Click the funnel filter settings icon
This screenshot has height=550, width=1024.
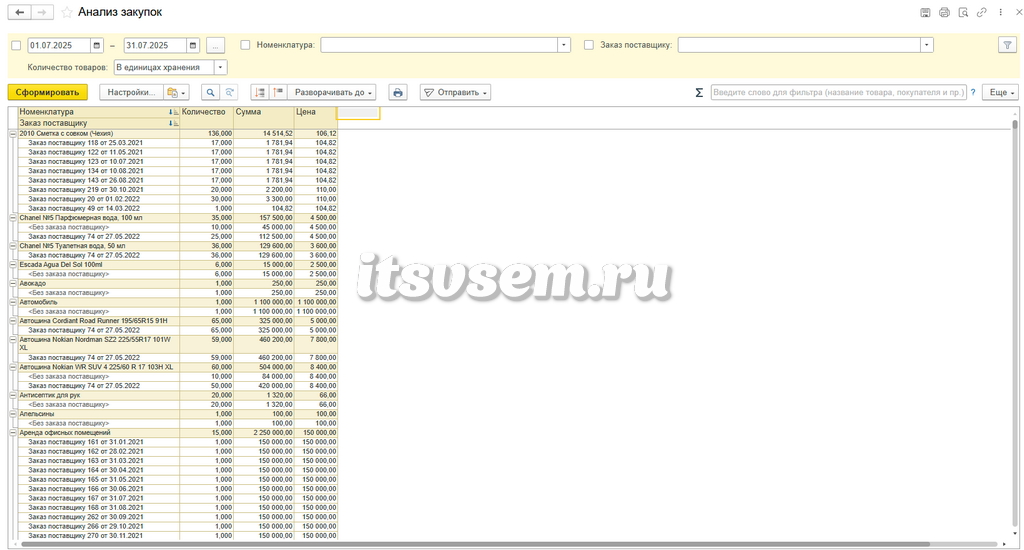pyautogui.click(x=1007, y=45)
